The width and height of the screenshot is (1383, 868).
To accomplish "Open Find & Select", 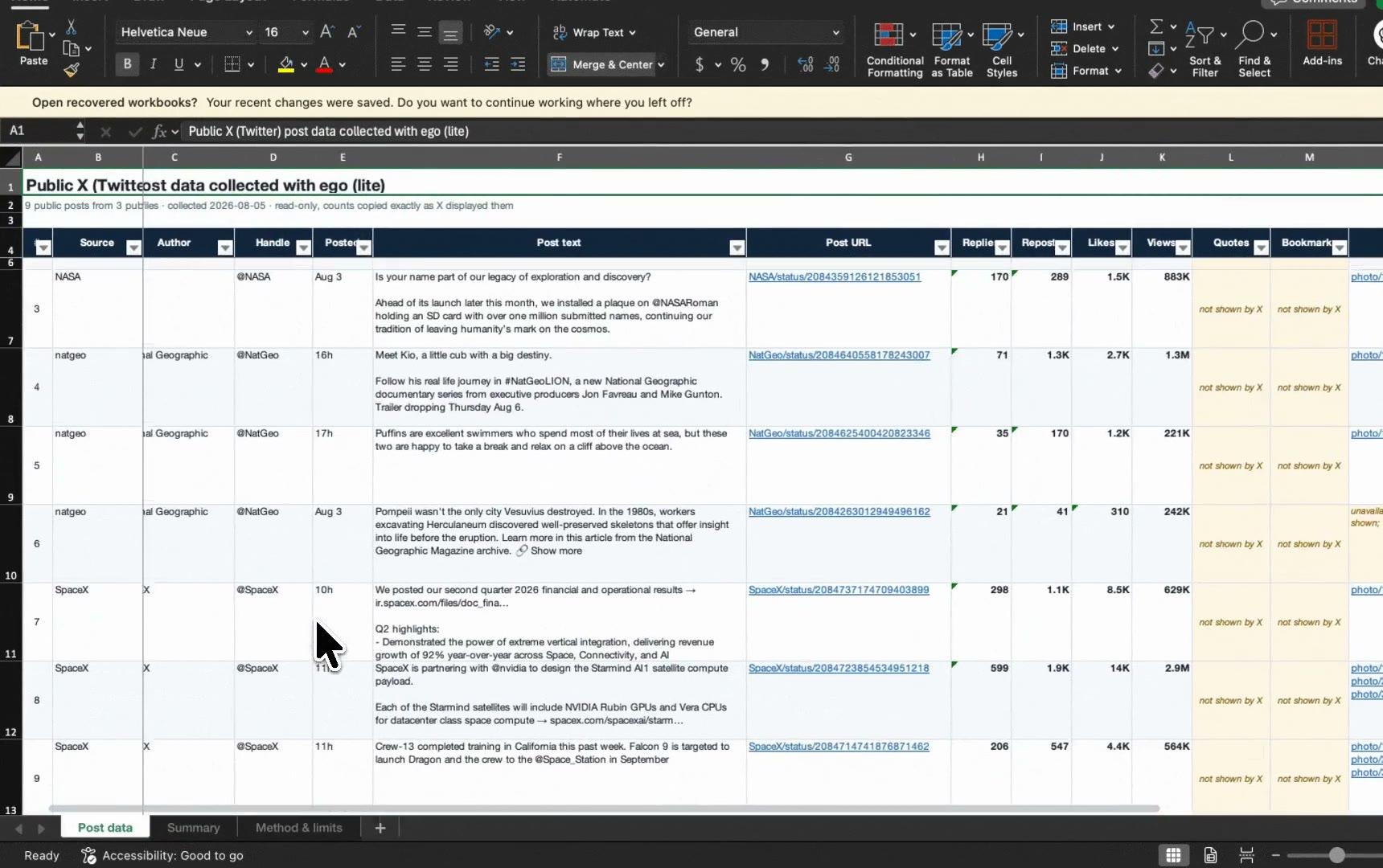I will point(1254,50).
